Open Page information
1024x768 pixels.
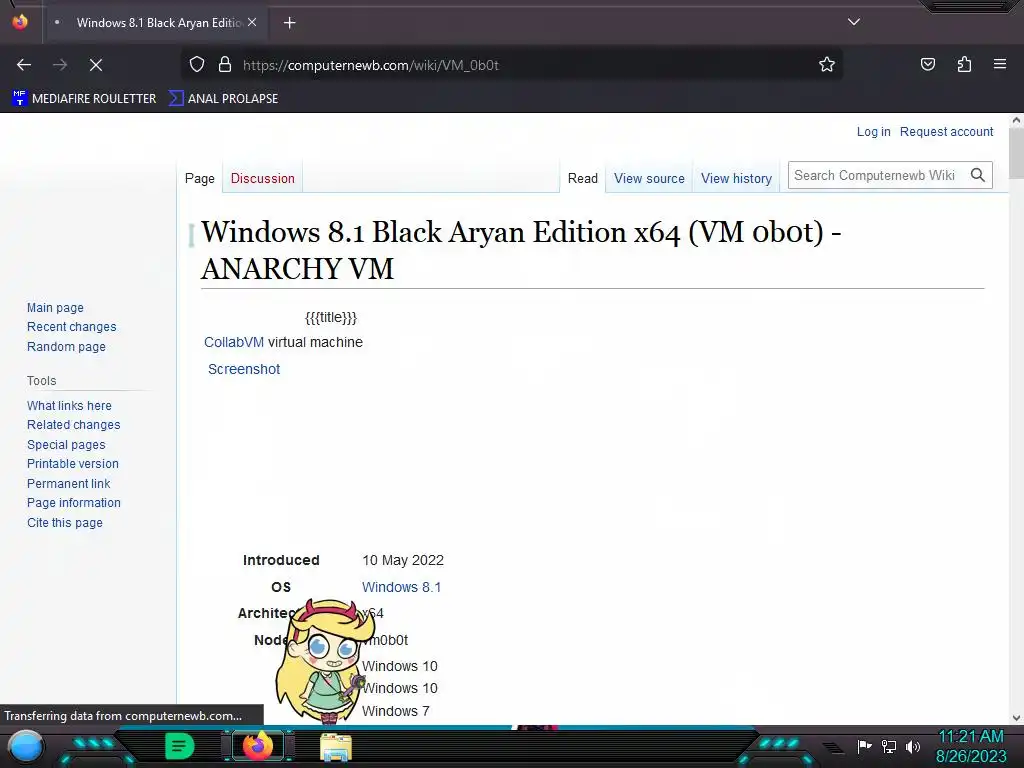74,503
